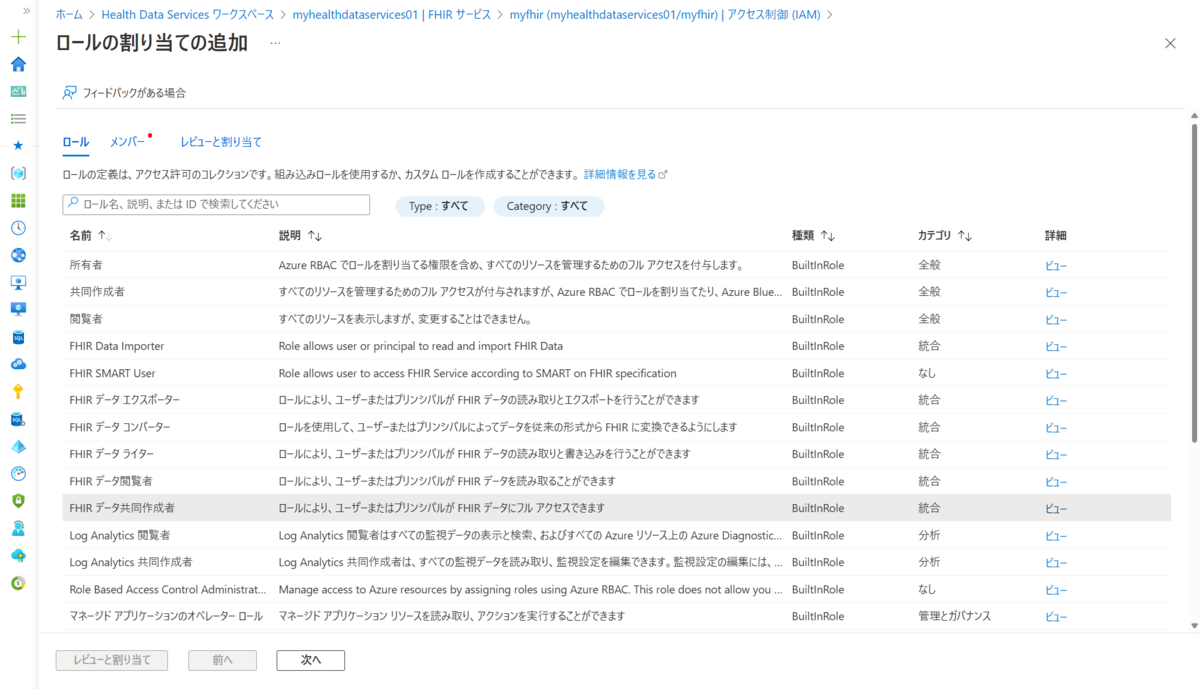Click the role search input field

click(216, 204)
